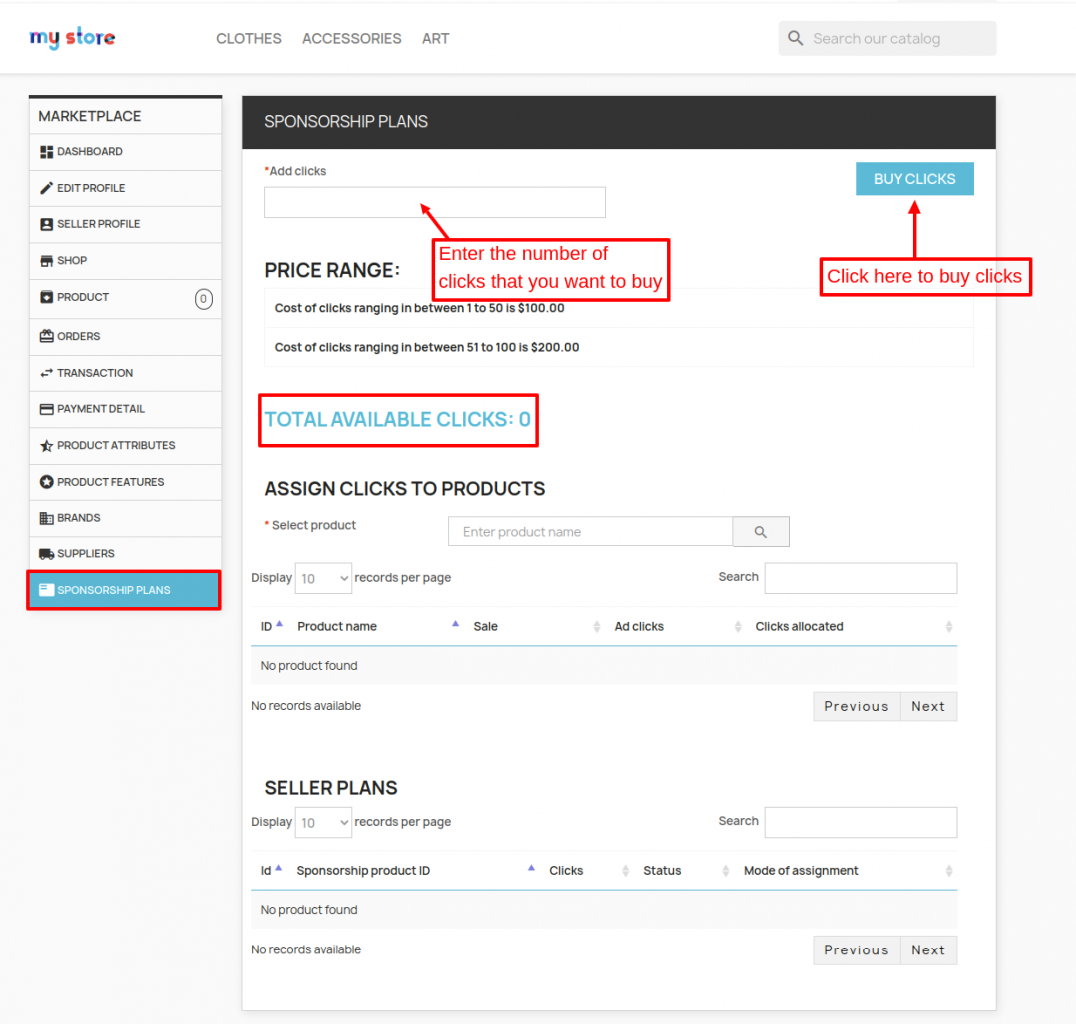Sort by Clicks allocated column
The height and width of the screenshot is (1024, 1076).
click(x=948, y=627)
